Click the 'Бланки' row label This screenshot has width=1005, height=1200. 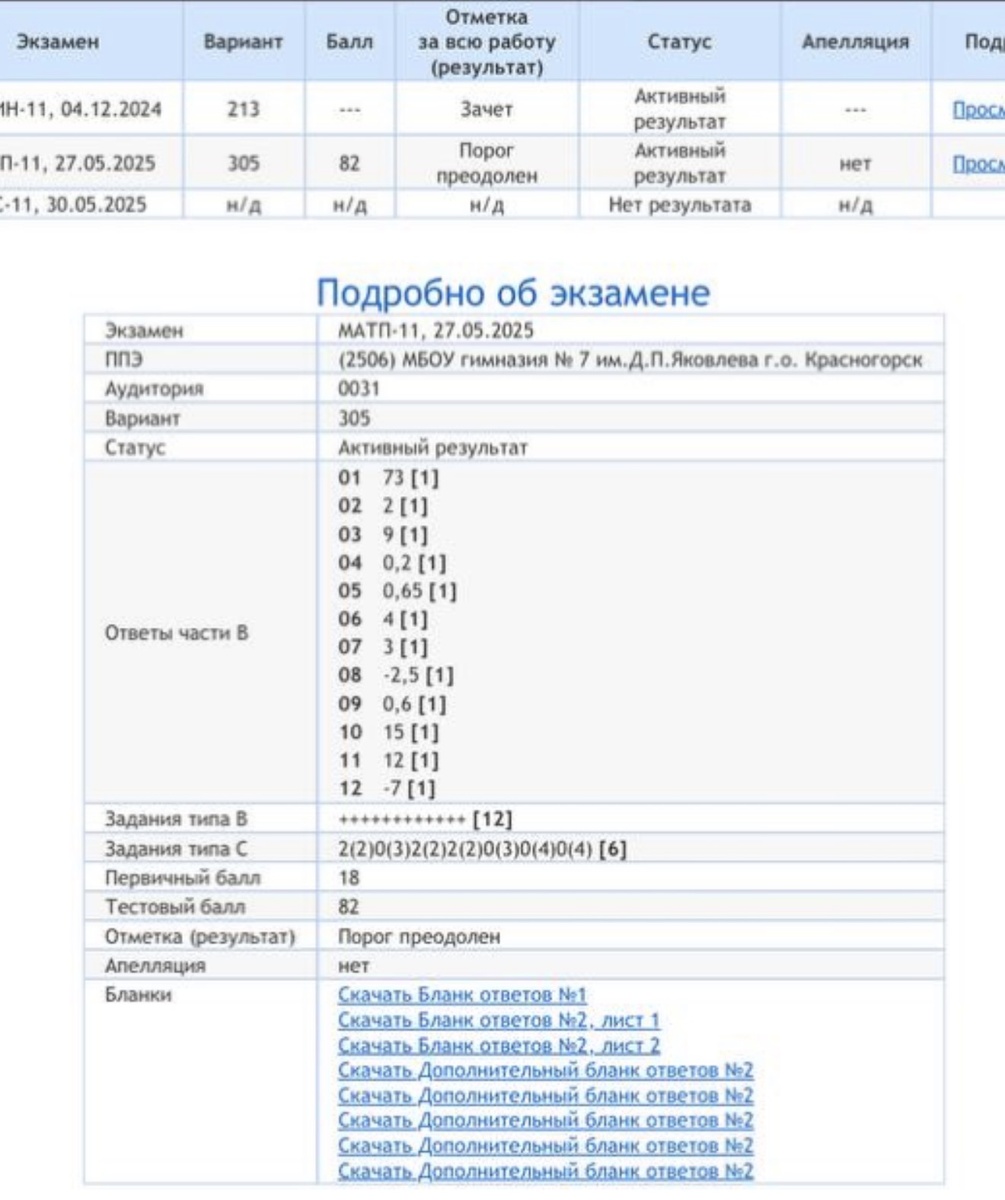pos(138,995)
